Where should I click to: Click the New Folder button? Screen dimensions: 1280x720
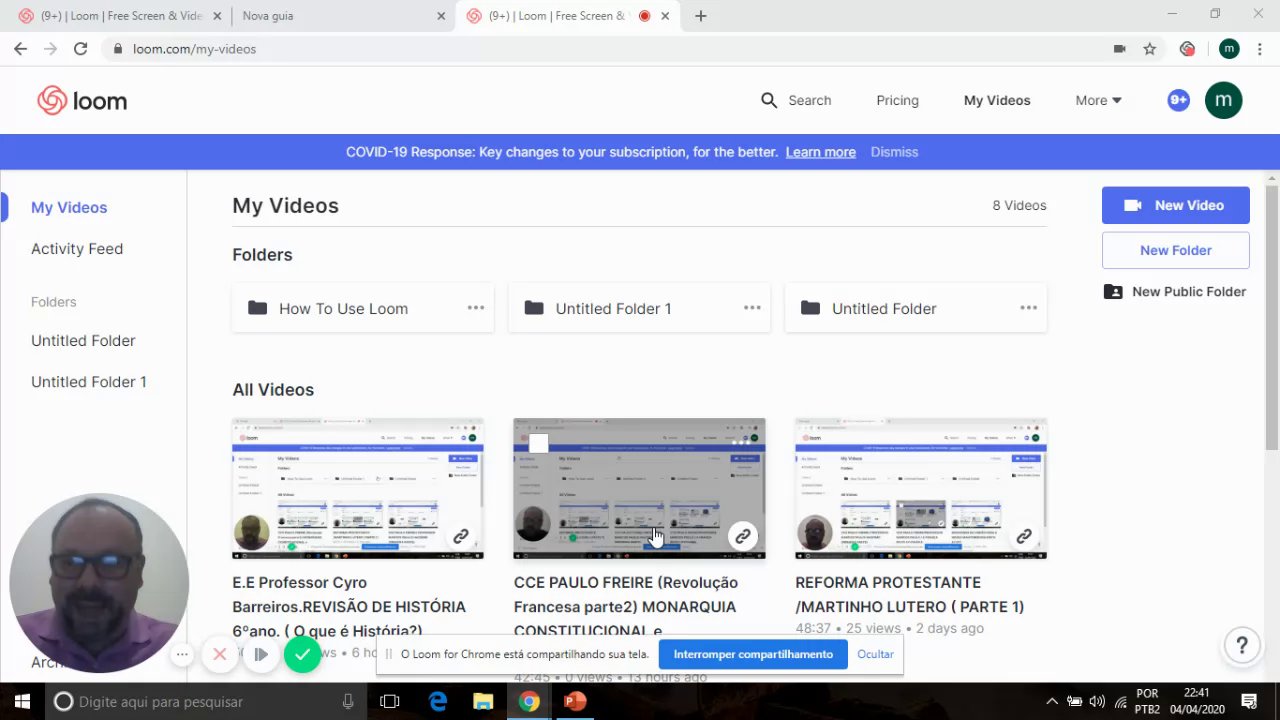click(1176, 250)
